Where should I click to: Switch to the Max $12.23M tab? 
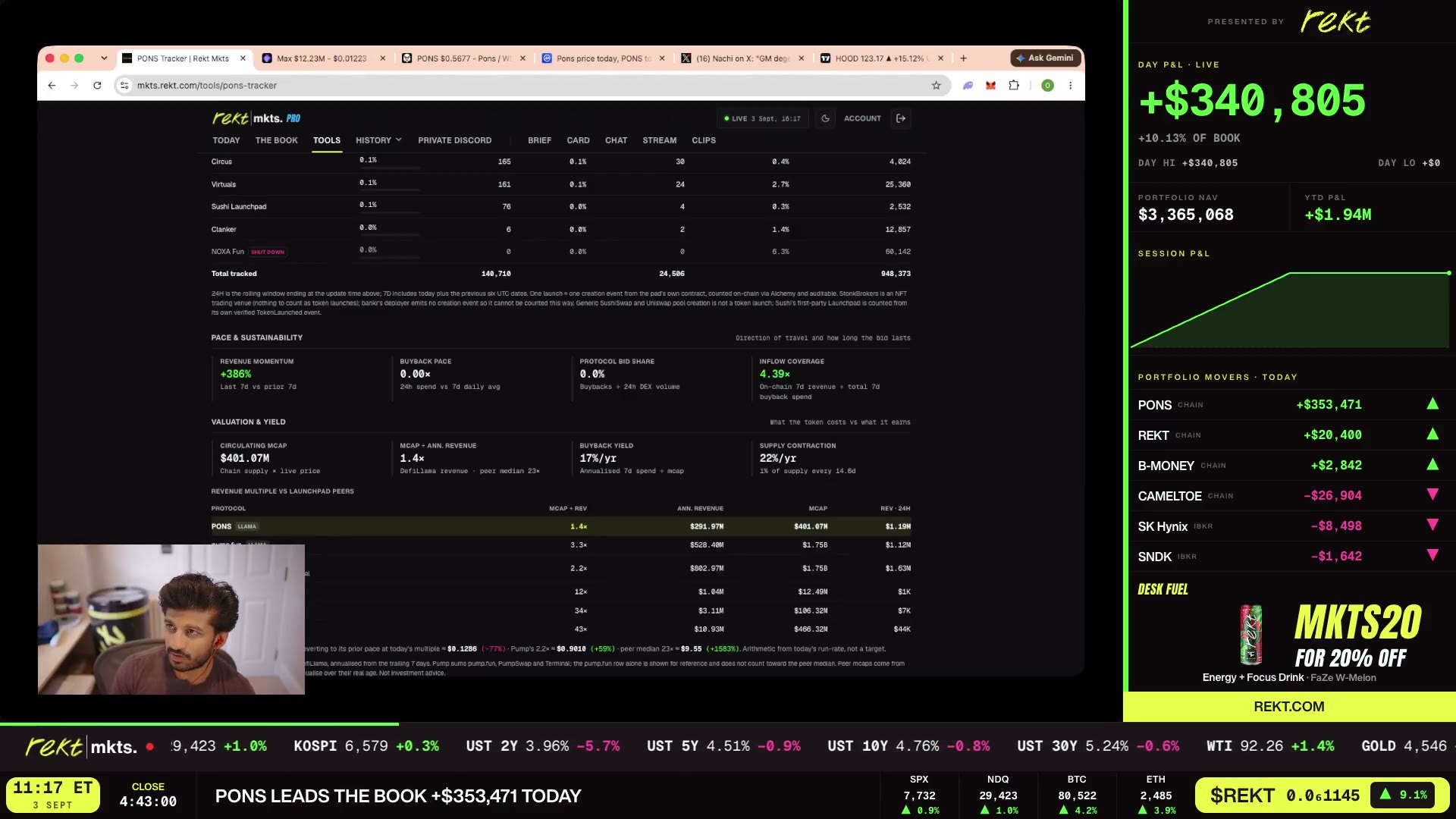(x=323, y=58)
